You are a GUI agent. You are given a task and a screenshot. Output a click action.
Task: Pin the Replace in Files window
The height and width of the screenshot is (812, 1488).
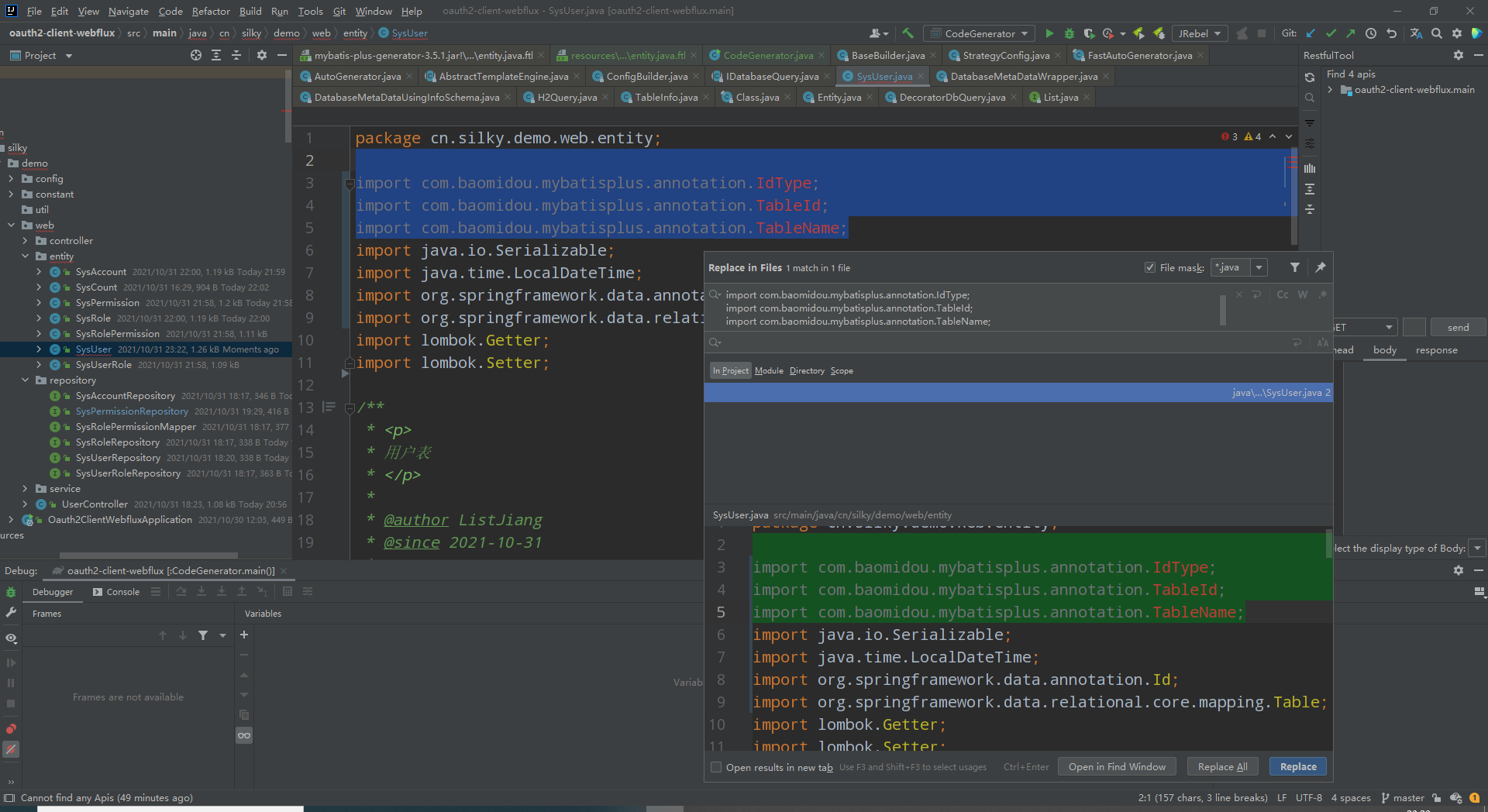[x=1321, y=267]
